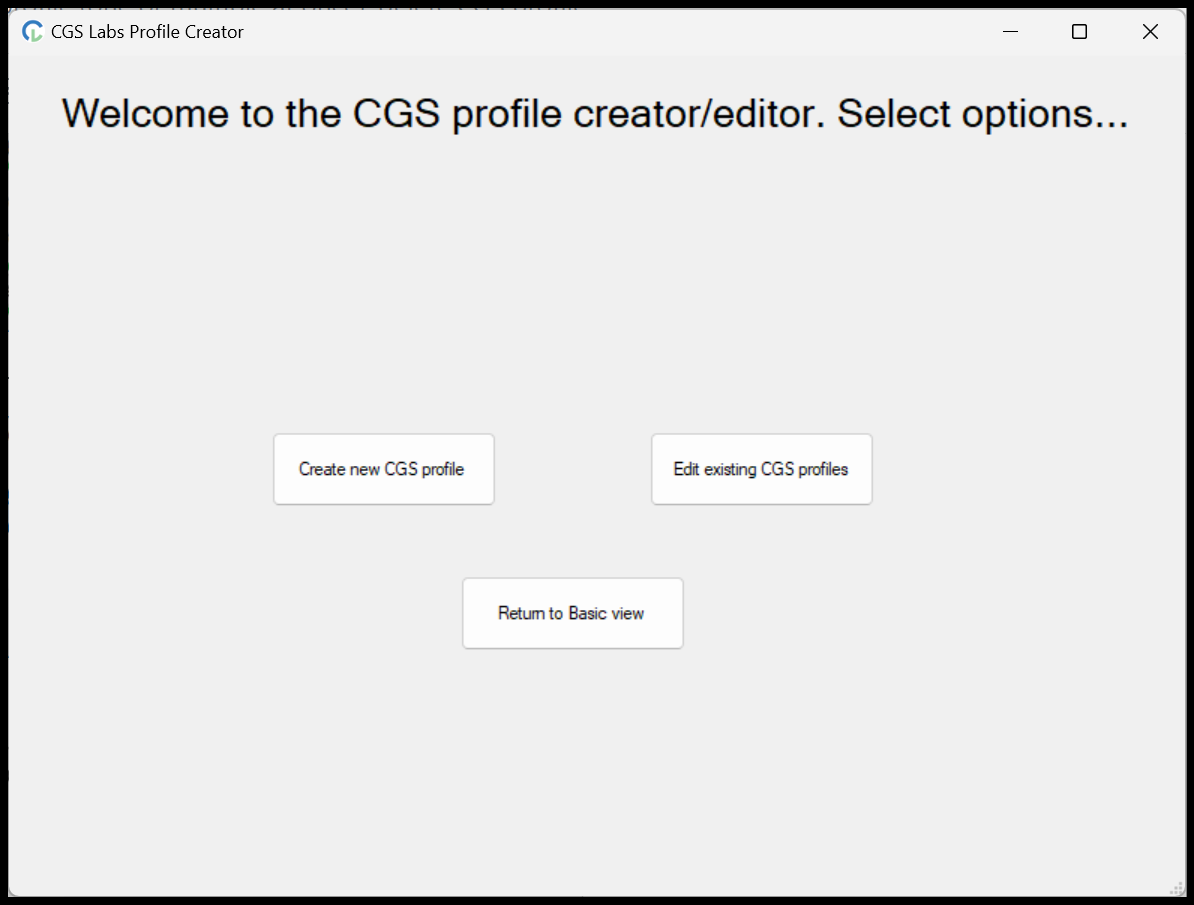Click 'Select options...' at the heading's end
This screenshot has height=905, width=1194.
[982, 114]
